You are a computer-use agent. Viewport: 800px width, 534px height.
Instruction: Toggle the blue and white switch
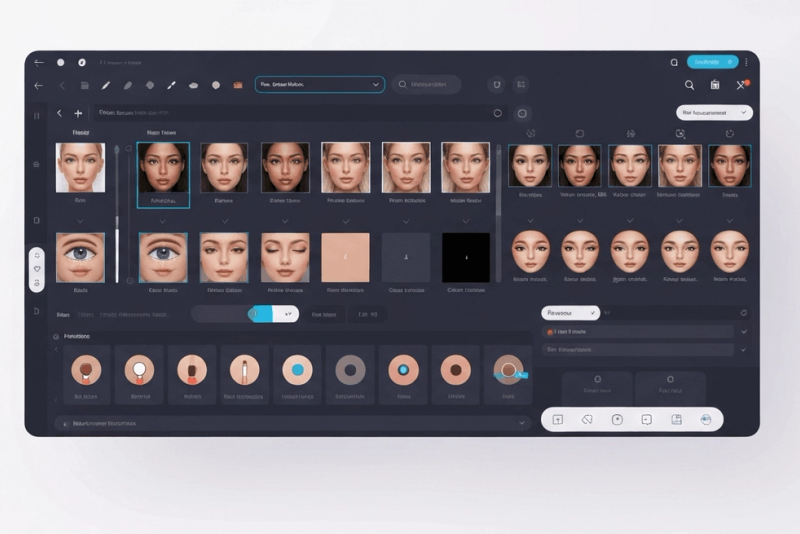tap(273, 314)
